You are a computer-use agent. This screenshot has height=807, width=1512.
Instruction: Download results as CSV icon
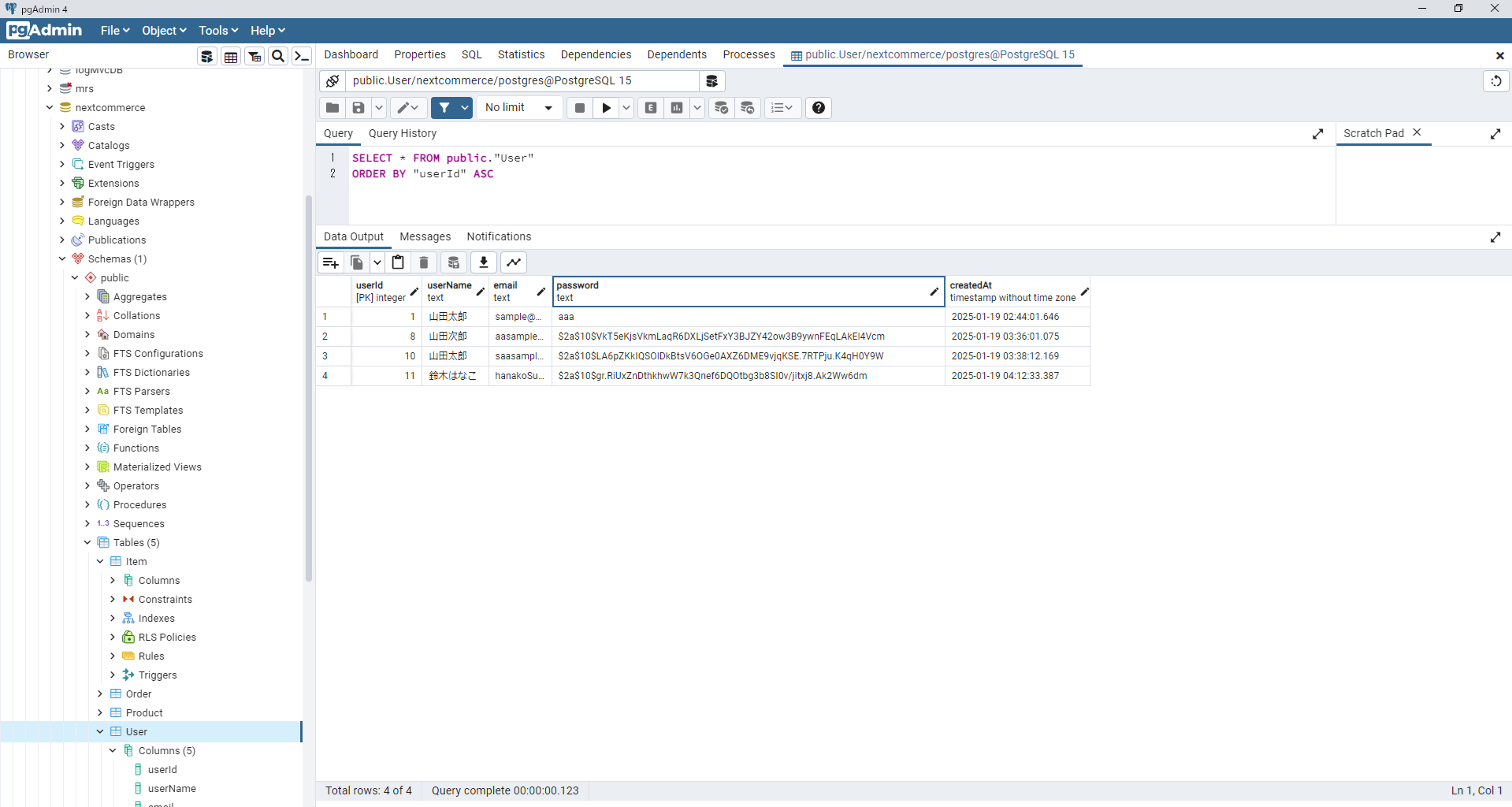[x=484, y=262]
